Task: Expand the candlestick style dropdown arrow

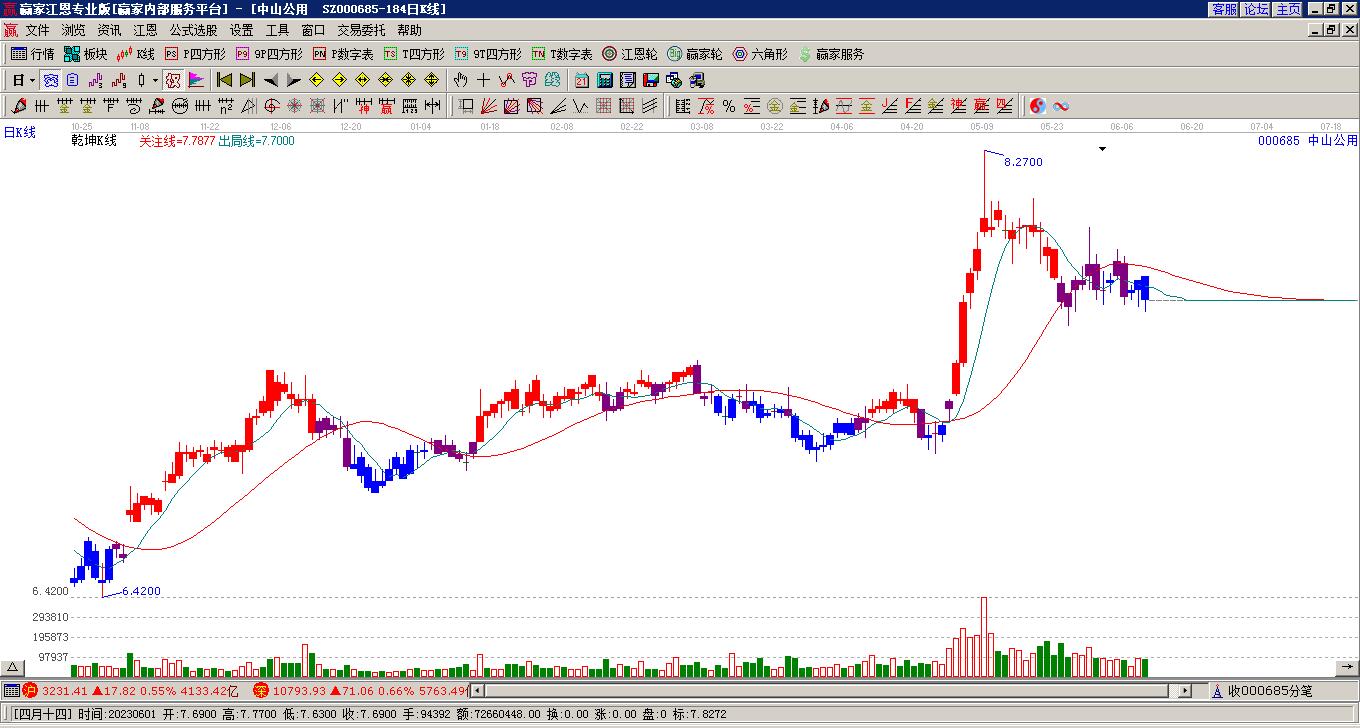Action: coord(155,80)
